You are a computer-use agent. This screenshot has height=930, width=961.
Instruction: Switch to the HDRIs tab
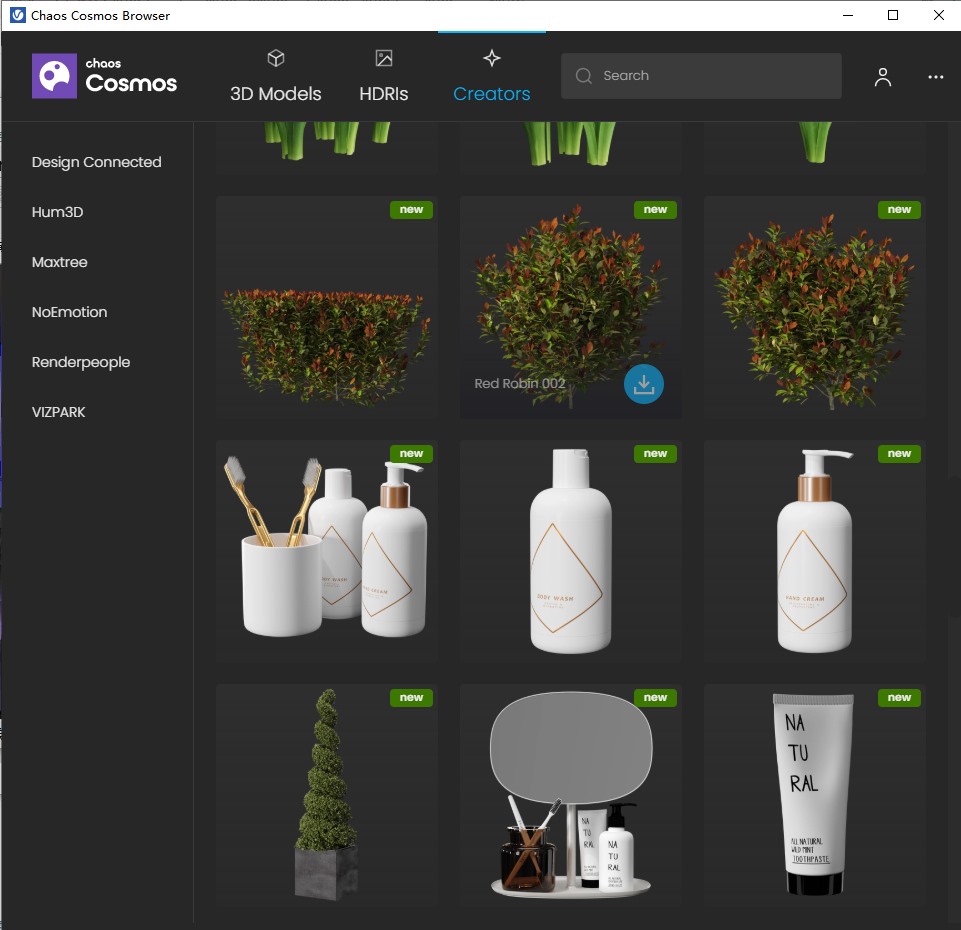(x=384, y=77)
